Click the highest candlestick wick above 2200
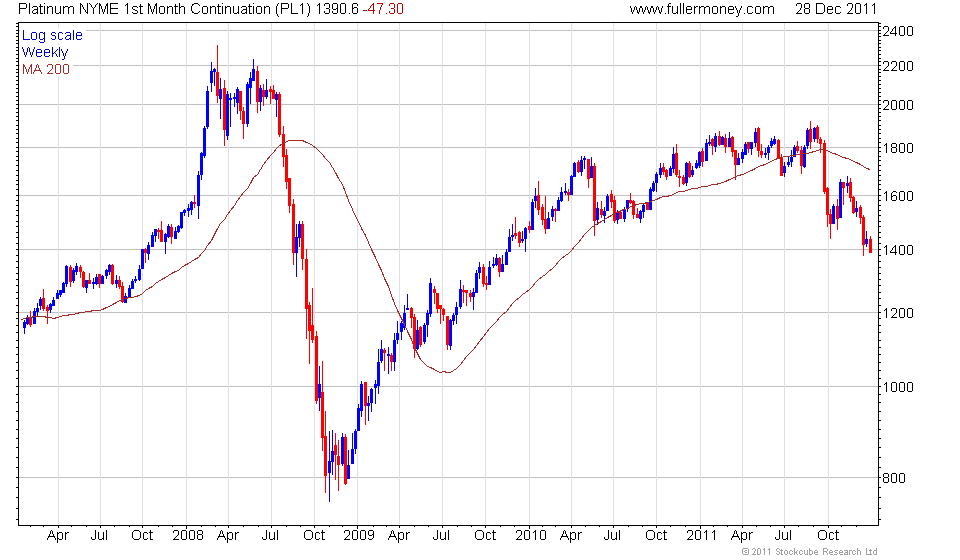Image resolution: width=960 pixels, height=560 pixels. 217,70
